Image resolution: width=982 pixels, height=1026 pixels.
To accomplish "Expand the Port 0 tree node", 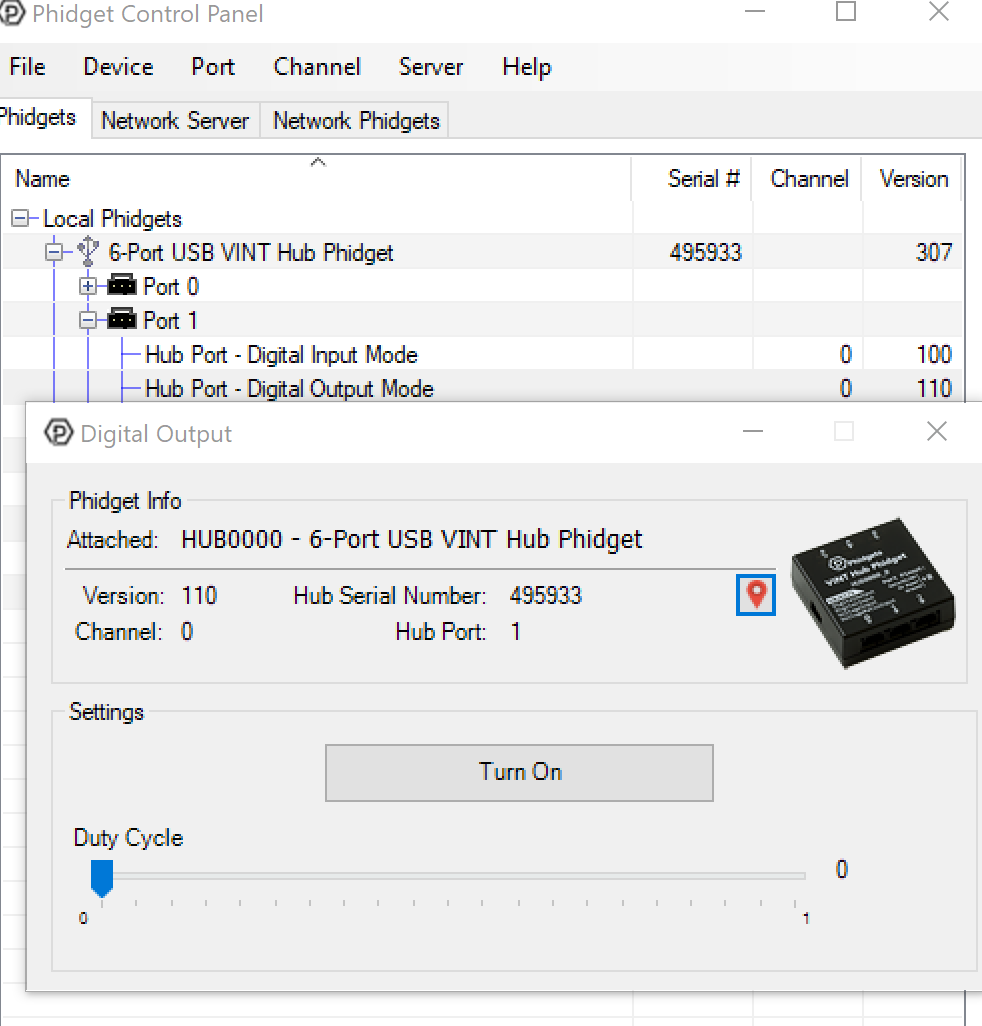I will pos(88,286).
